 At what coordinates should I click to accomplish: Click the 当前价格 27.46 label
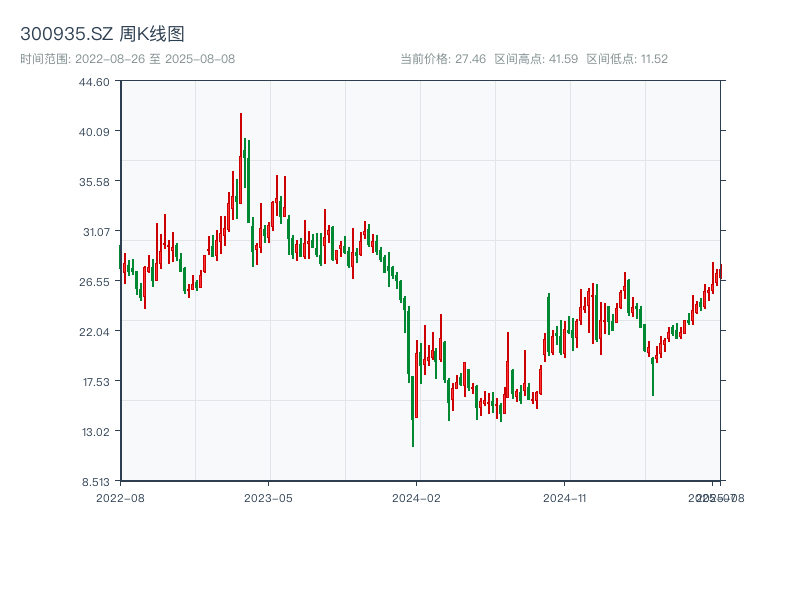coord(442,59)
